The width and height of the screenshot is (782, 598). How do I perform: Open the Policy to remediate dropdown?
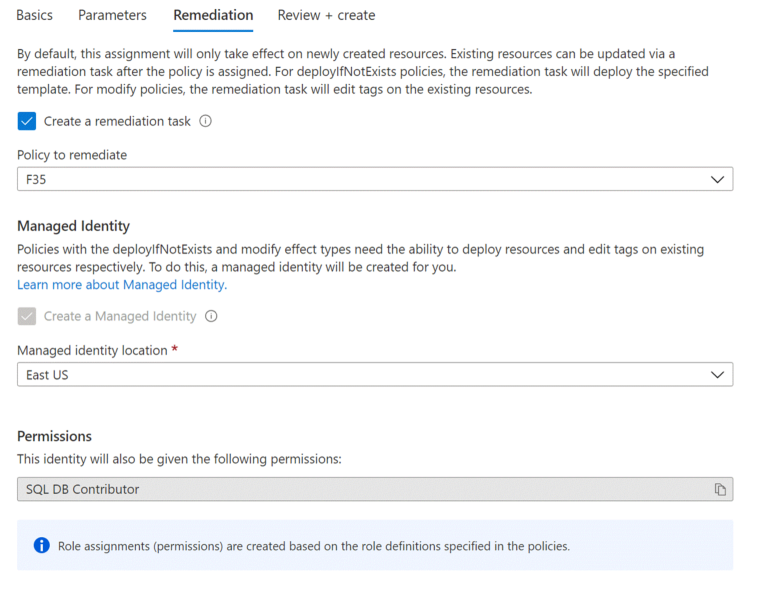375,179
